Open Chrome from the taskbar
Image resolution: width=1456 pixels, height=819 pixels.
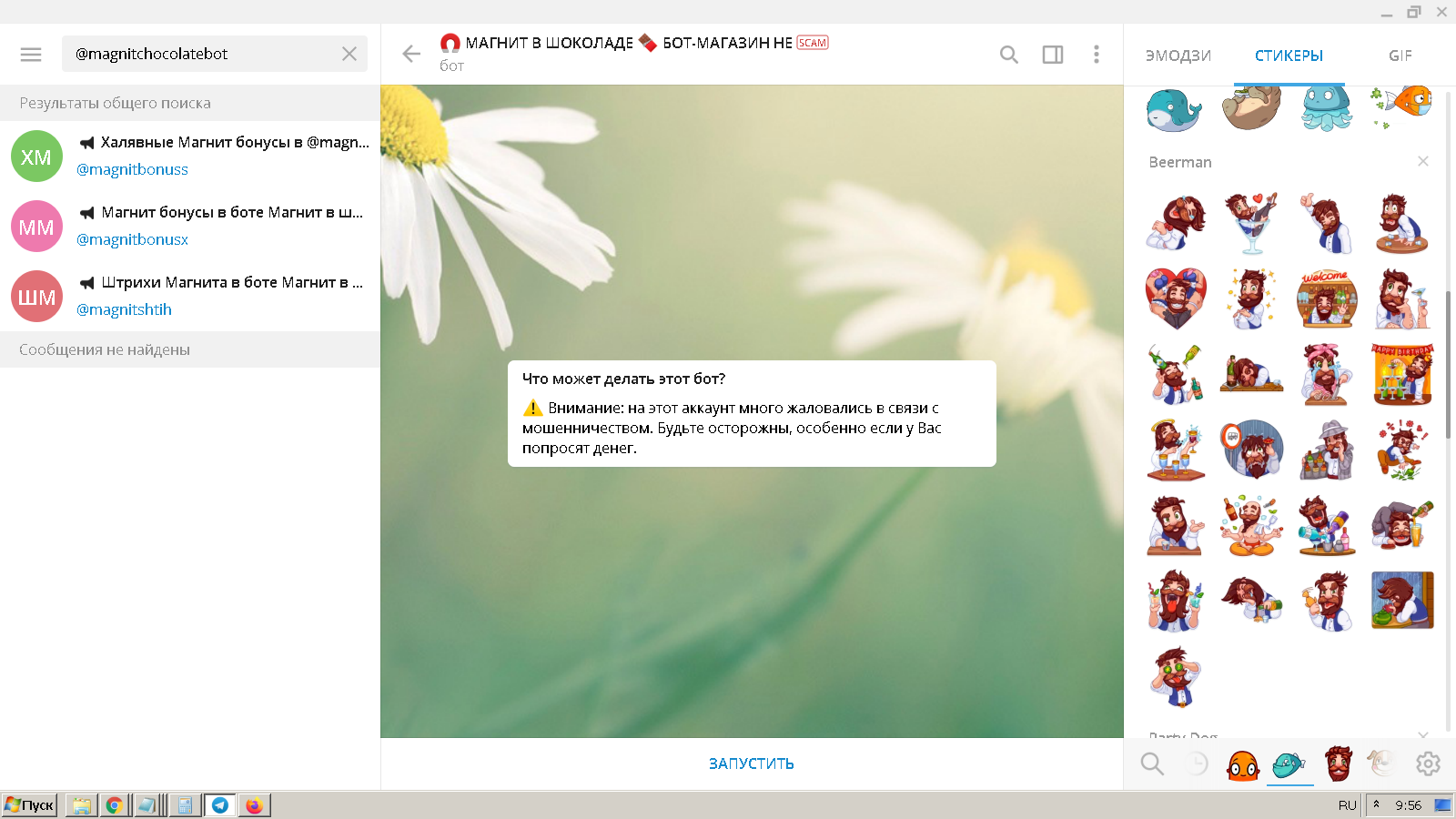click(x=115, y=804)
